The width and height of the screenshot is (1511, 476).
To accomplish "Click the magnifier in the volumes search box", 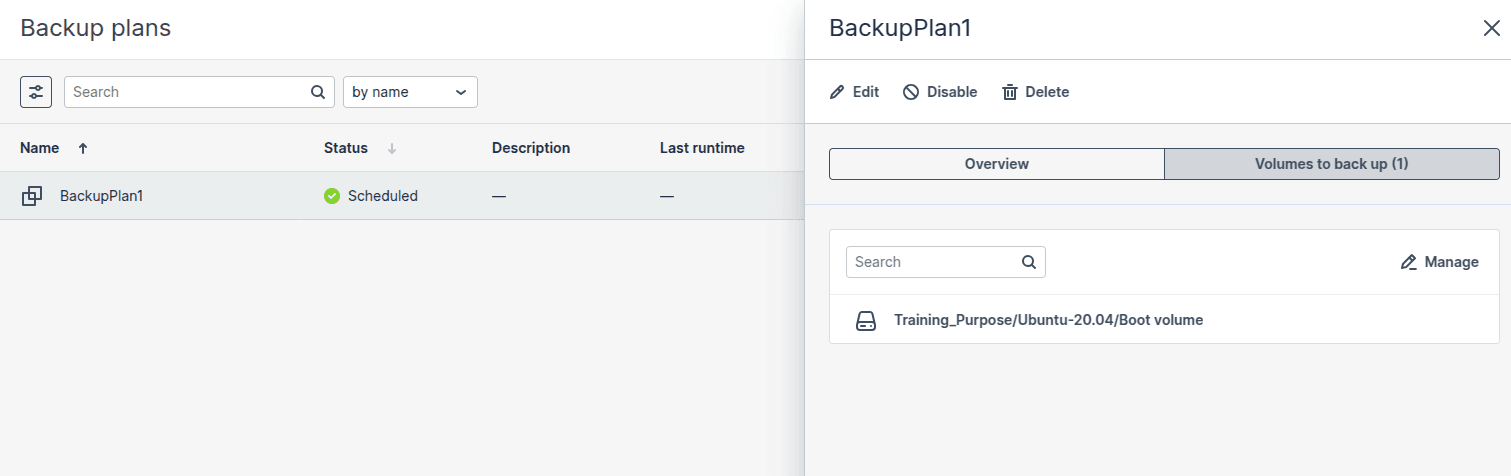I will (1028, 262).
